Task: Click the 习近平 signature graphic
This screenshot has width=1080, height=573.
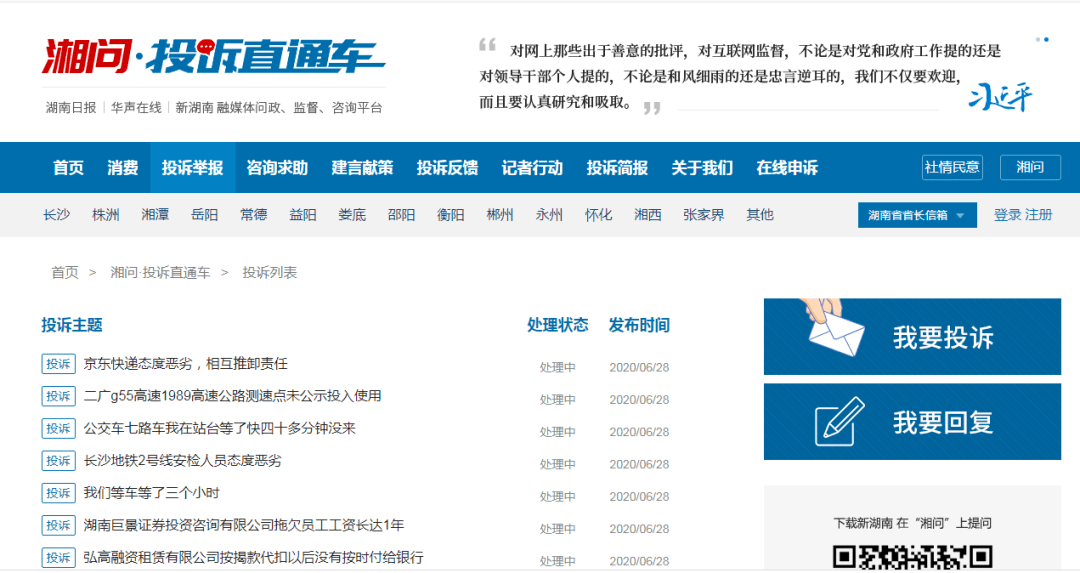Action: coord(1000,97)
